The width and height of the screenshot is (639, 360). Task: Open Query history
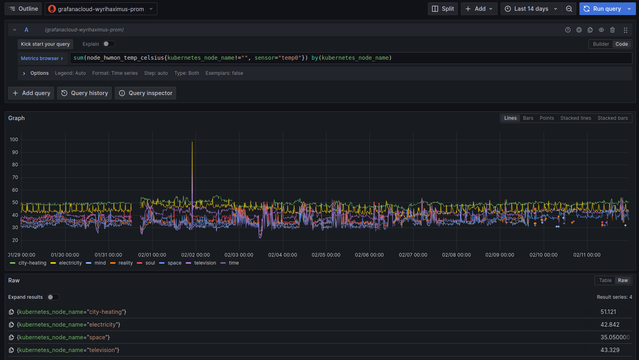(x=85, y=93)
